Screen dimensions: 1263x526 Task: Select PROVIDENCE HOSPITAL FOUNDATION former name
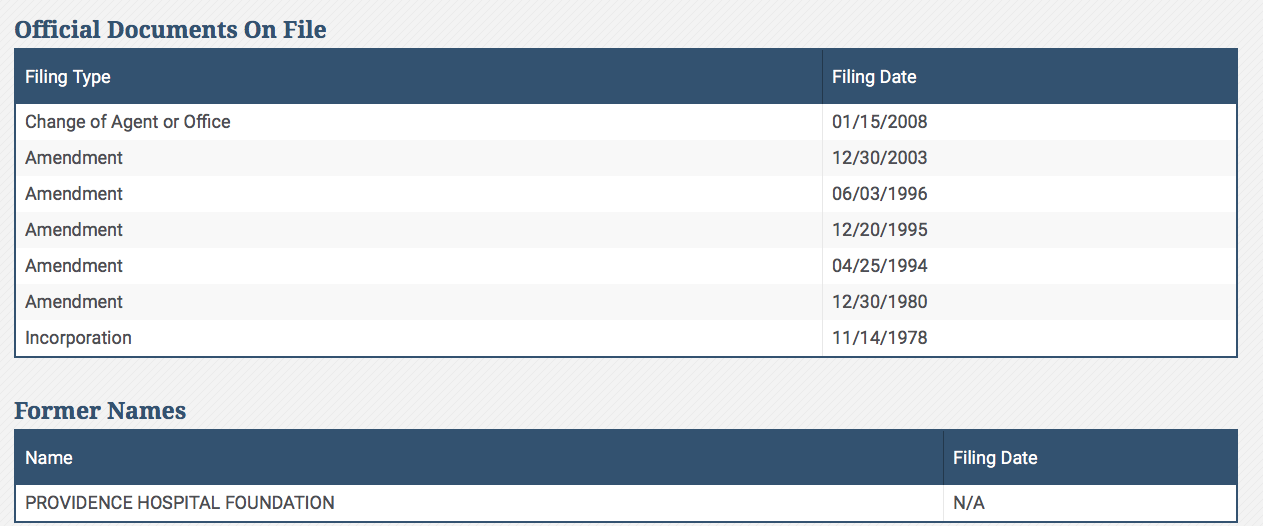click(180, 503)
